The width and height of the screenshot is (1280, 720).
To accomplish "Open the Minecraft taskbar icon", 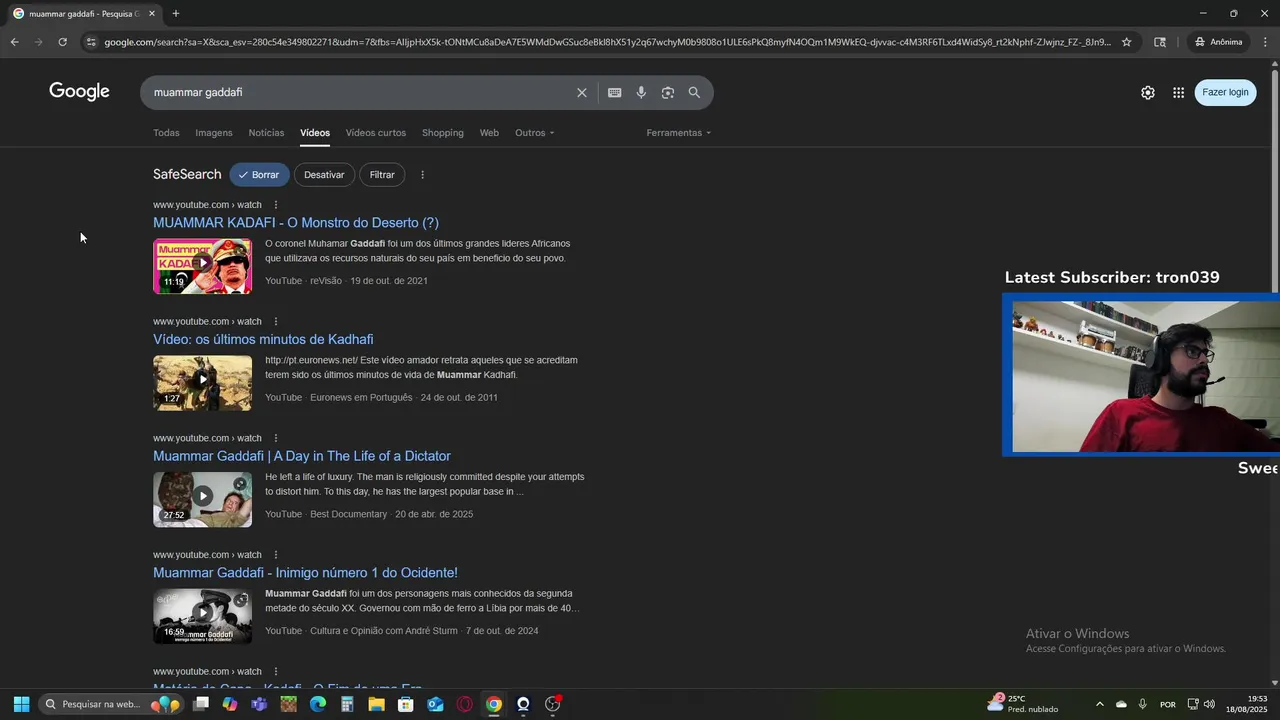I will (288, 704).
